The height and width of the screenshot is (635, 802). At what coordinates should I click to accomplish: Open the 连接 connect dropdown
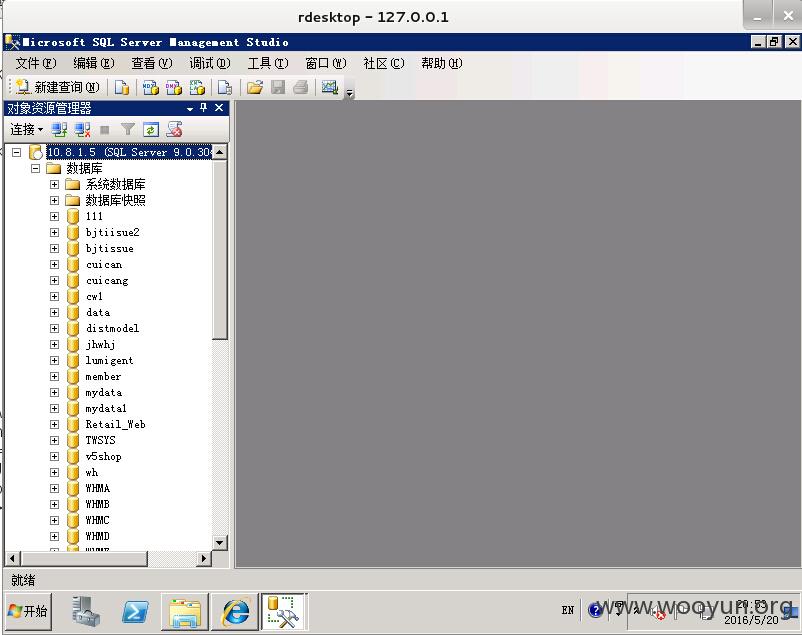click(x=27, y=129)
